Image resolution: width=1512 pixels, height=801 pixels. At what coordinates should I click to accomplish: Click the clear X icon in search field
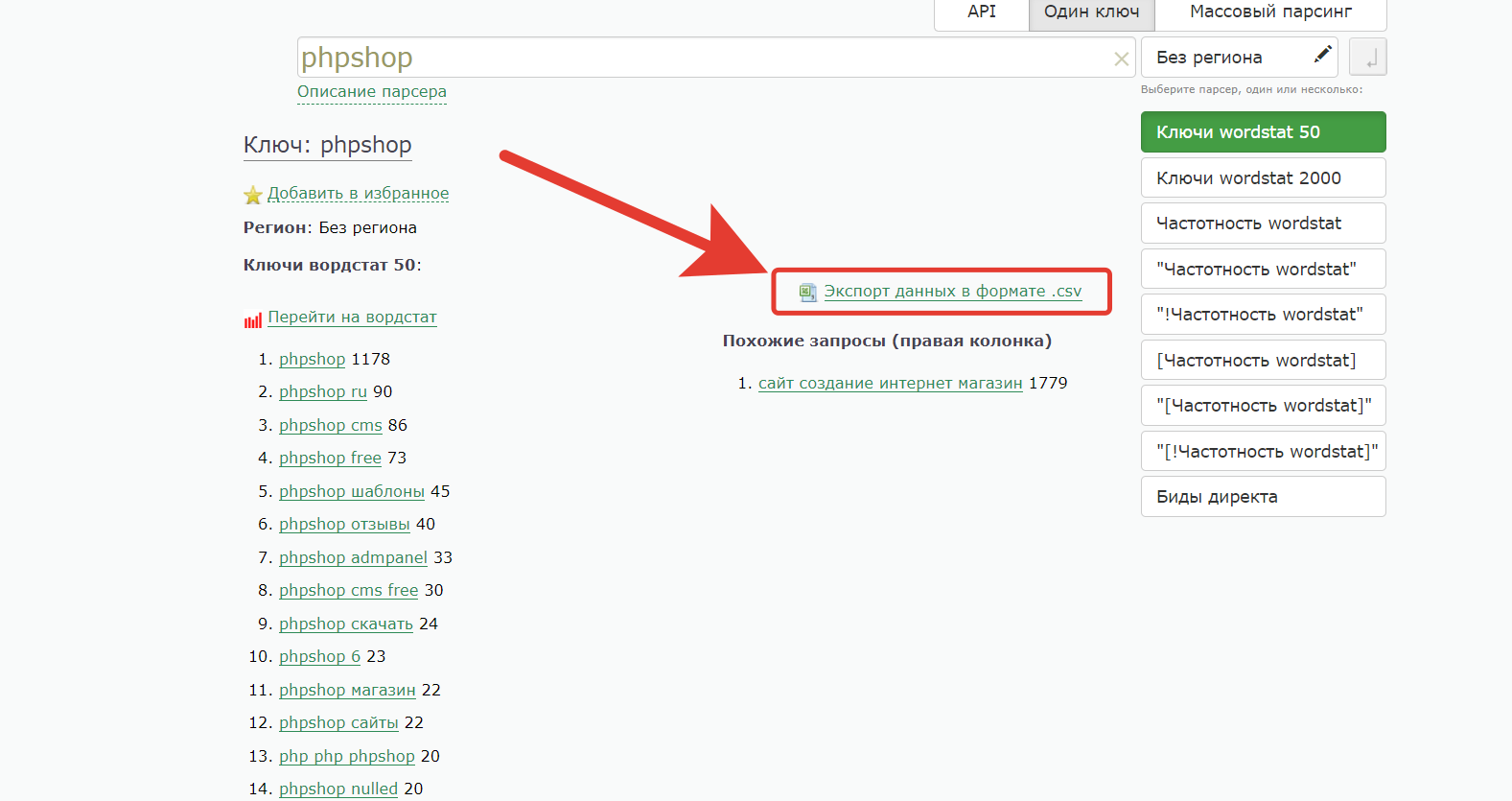(x=1121, y=59)
